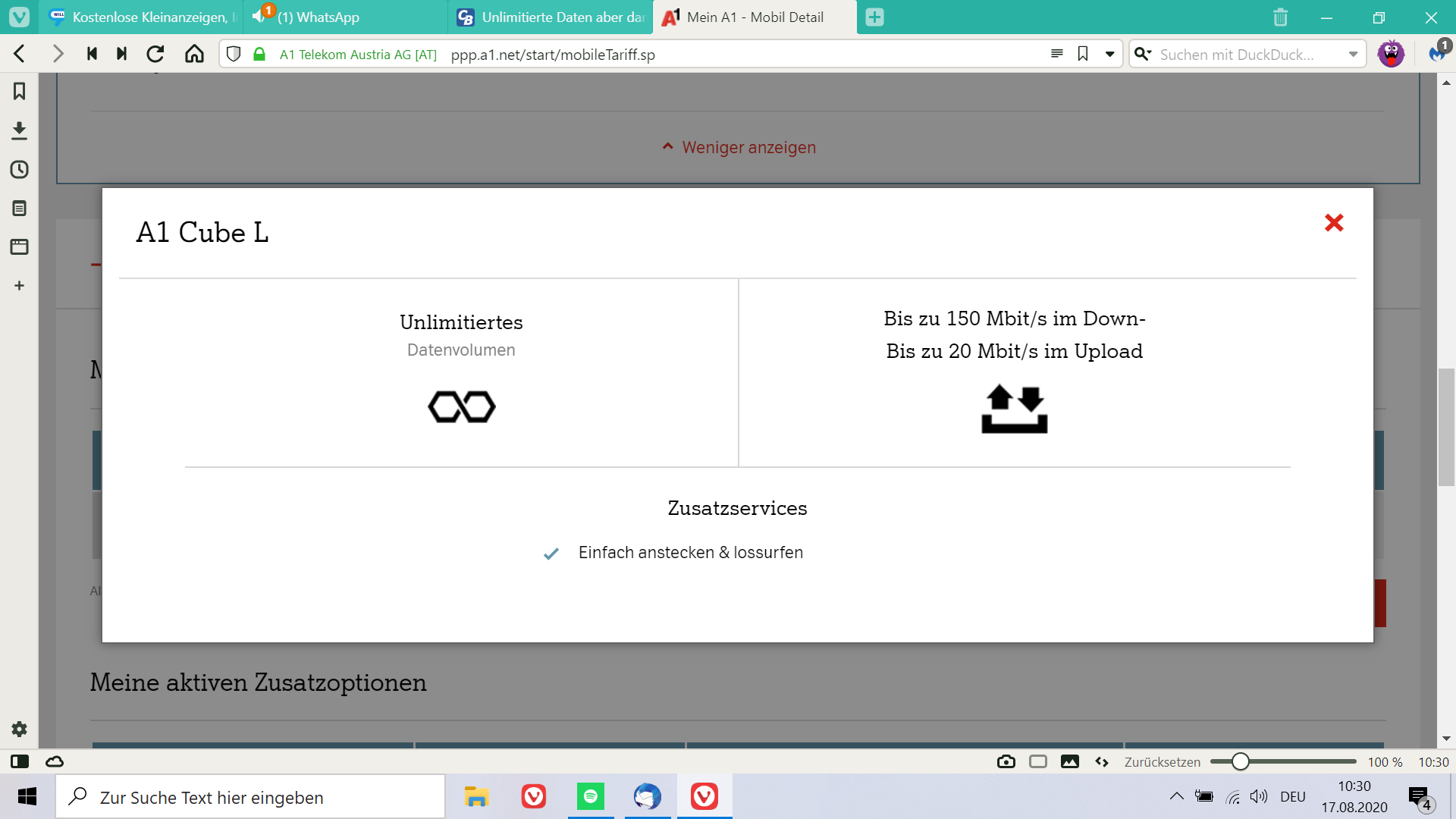
Task: Expand address bar history dropdown
Action: [x=1109, y=54]
